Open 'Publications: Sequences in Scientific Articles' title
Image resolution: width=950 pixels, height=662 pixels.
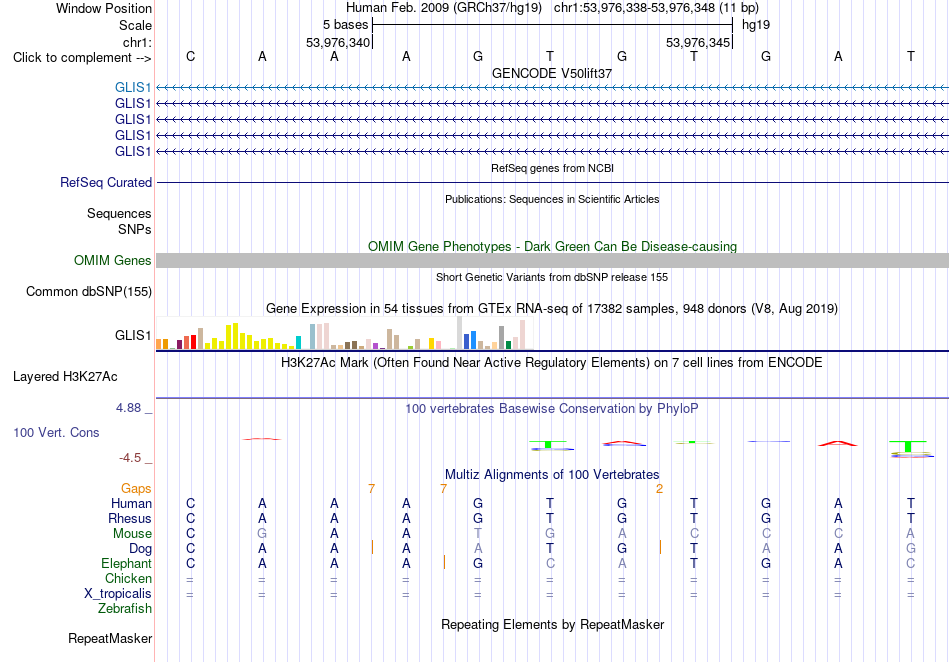tap(552, 199)
